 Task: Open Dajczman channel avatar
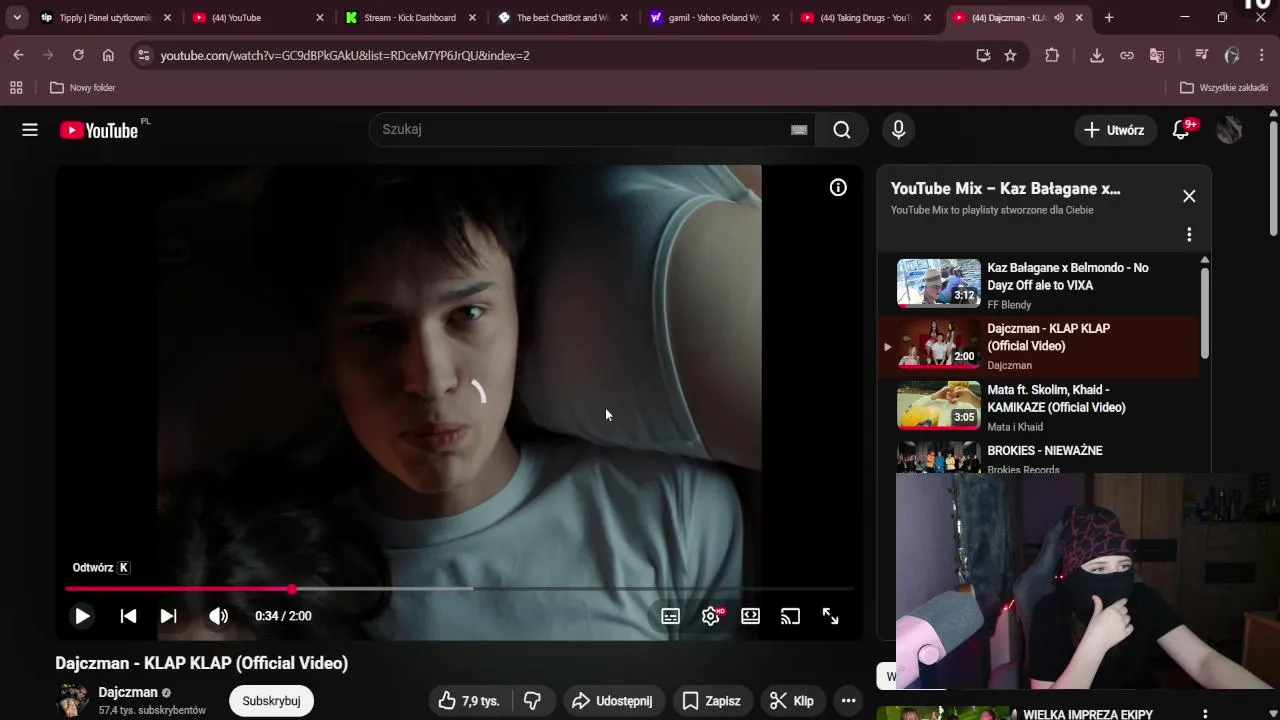pyautogui.click(x=72, y=700)
